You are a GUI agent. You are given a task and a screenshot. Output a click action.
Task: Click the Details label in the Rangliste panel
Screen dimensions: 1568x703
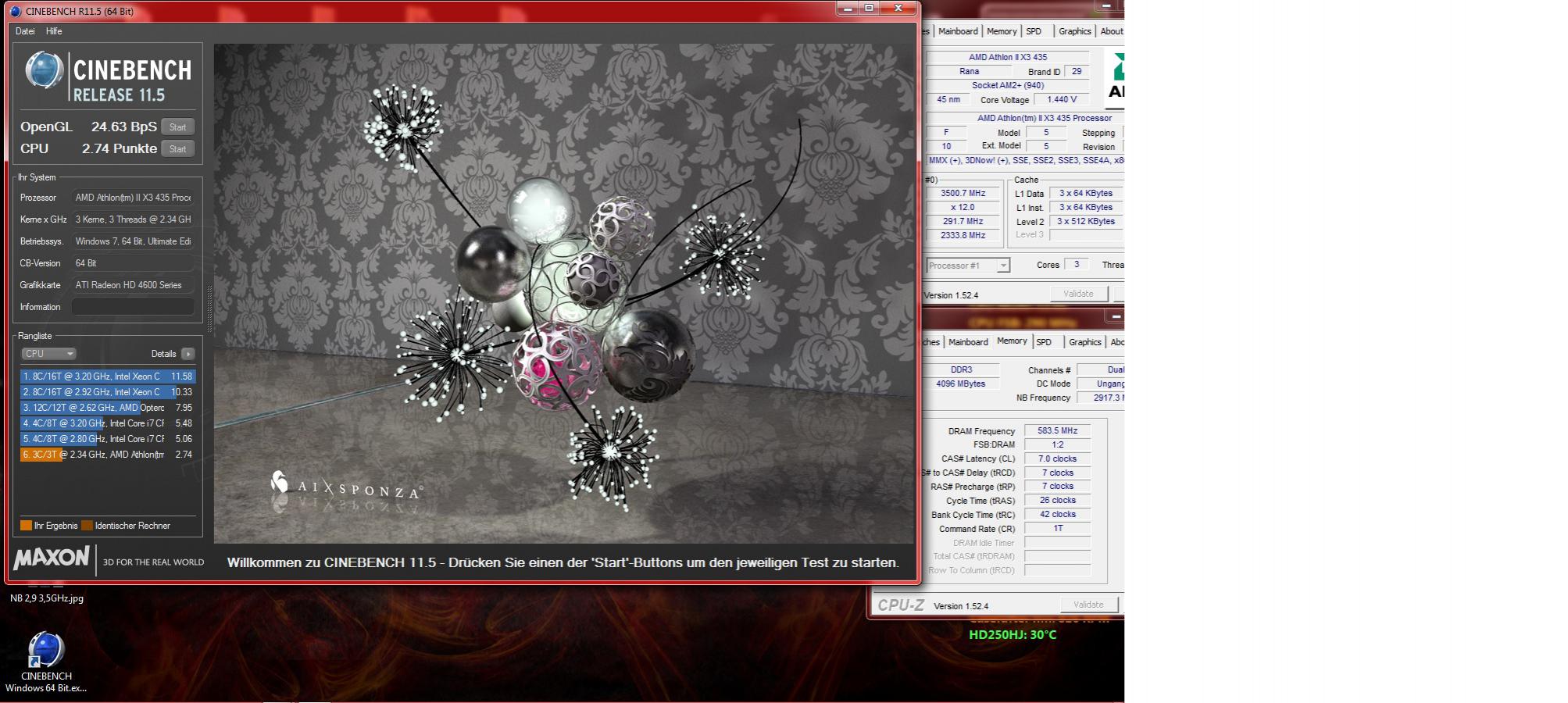163,354
